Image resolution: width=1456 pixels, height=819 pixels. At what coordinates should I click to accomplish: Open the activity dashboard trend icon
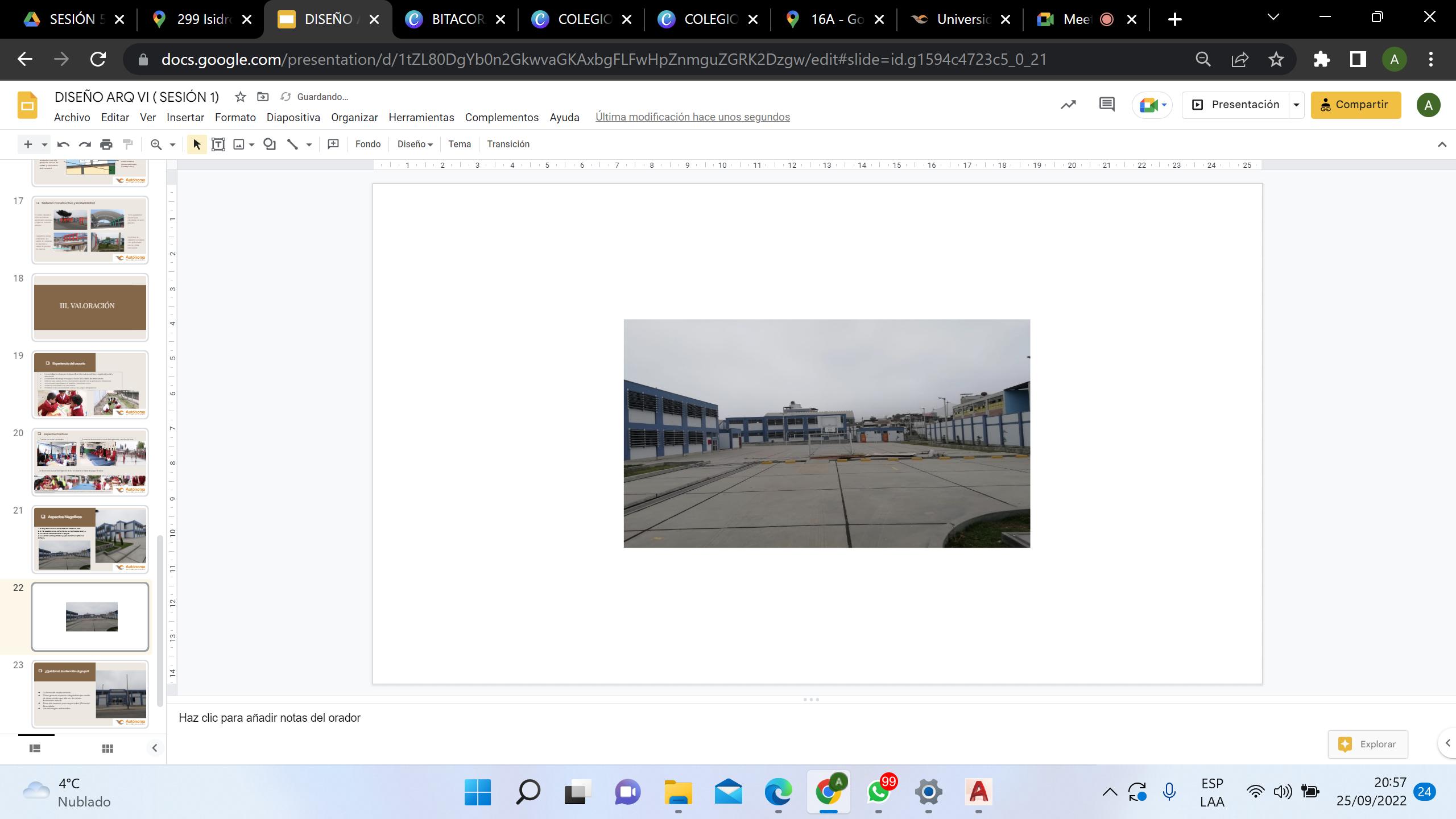tap(1068, 105)
